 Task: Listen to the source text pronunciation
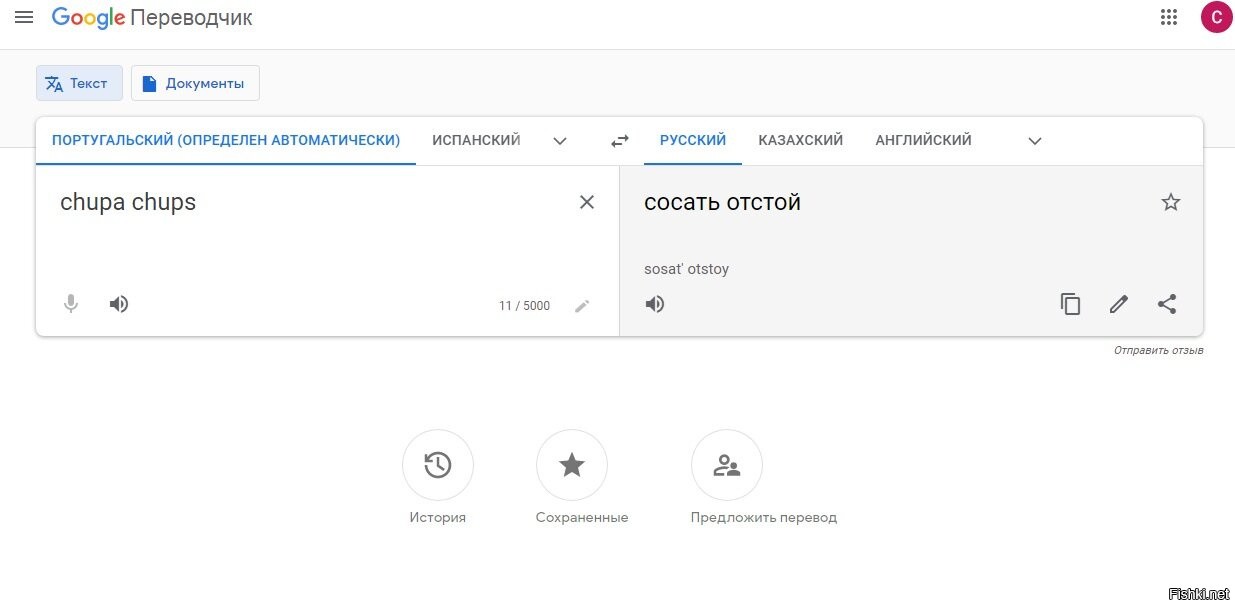(x=119, y=304)
